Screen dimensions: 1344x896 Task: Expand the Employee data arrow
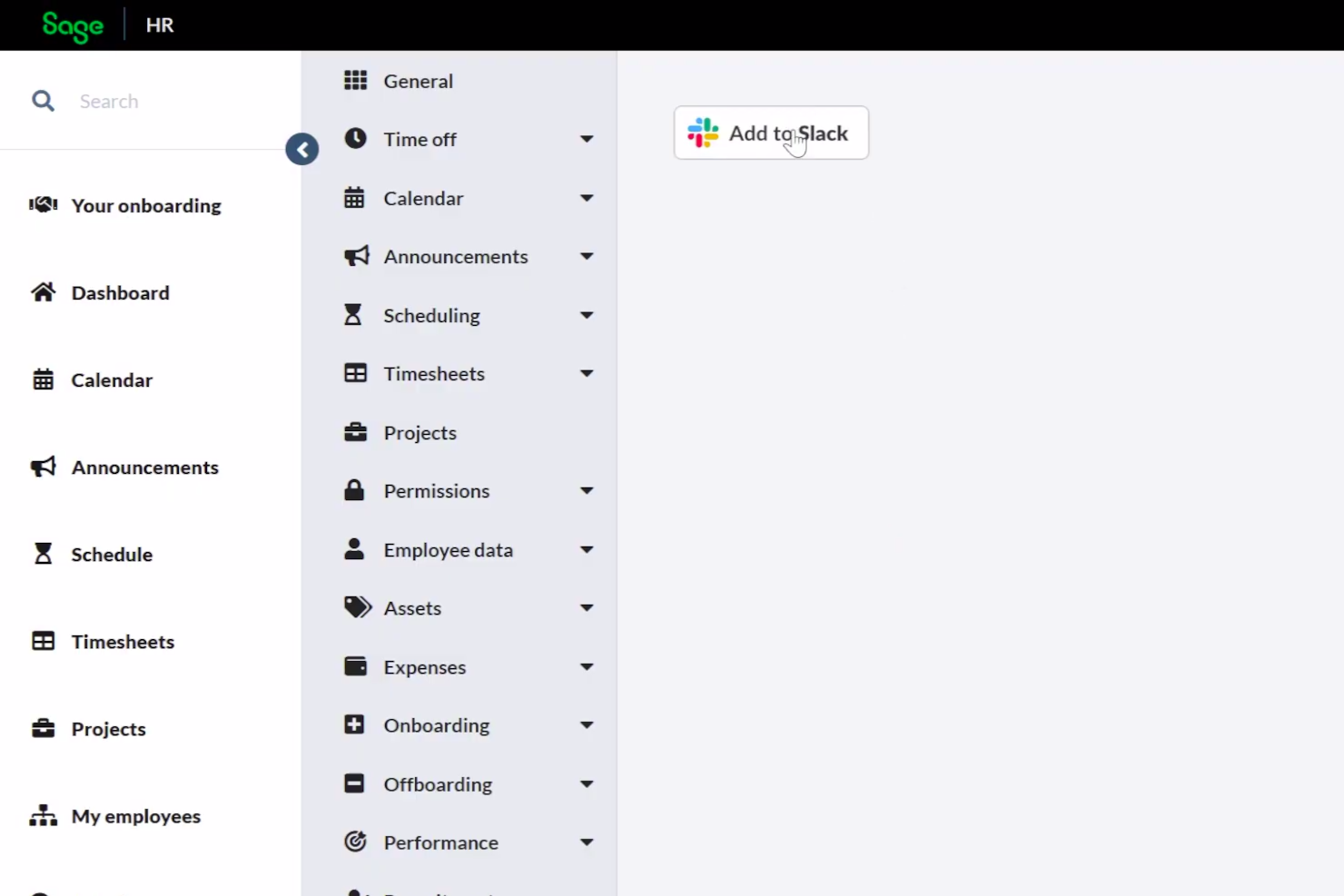(587, 550)
